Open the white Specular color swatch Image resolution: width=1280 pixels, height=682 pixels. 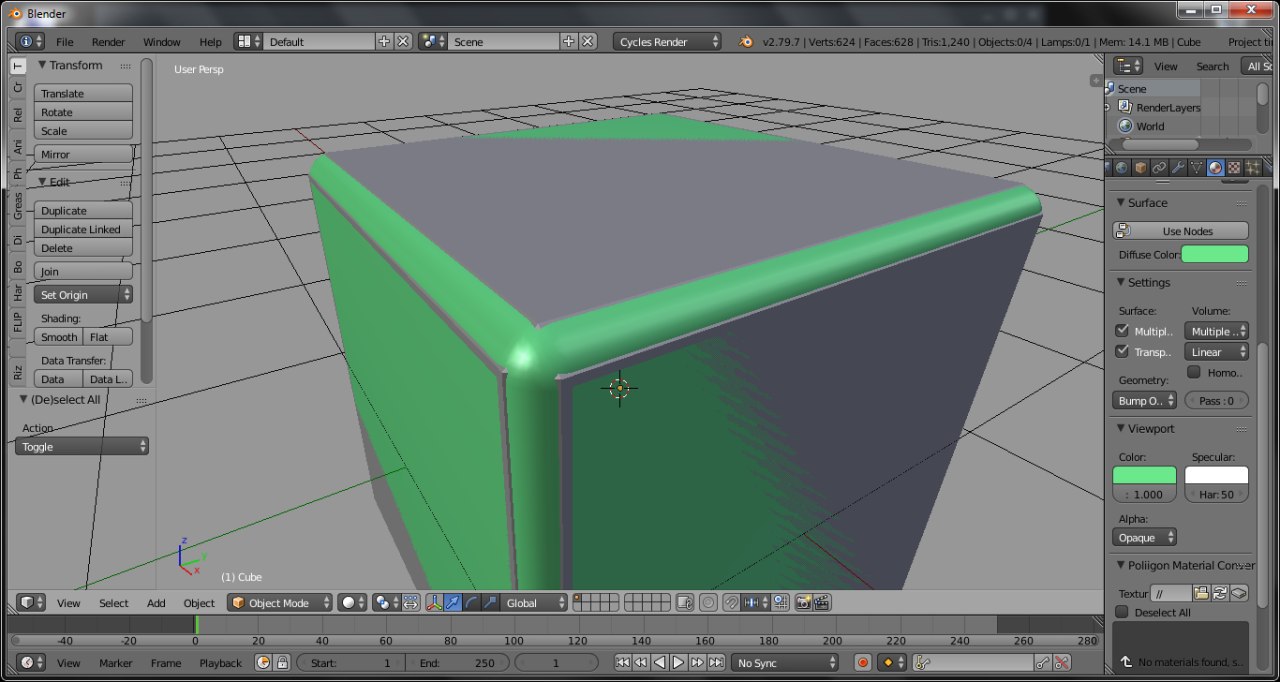(x=1217, y=475)
